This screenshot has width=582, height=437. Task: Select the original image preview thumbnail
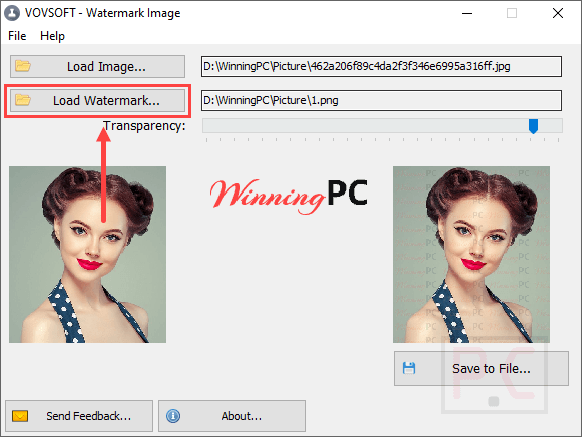click(87, 254)
